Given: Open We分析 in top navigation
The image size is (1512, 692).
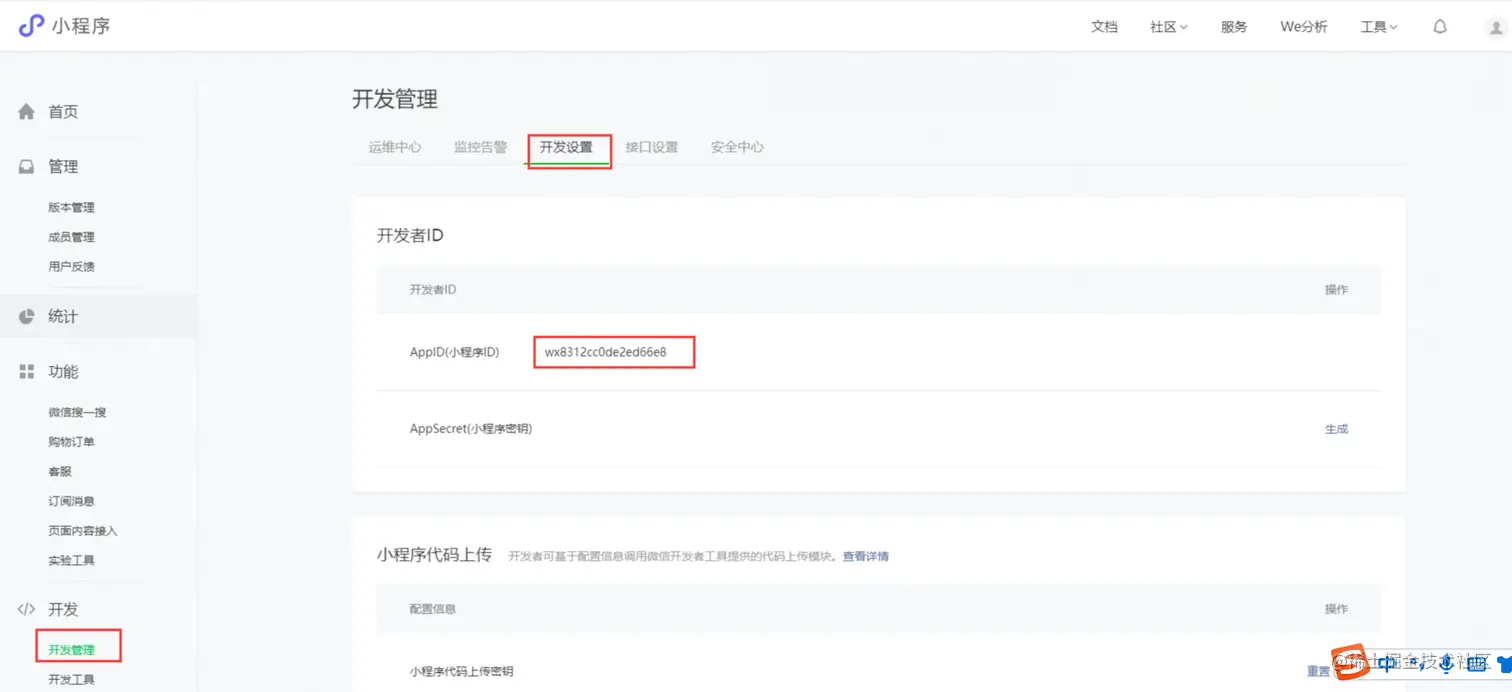Looking at the screenshot, I should coord(1304,27).
